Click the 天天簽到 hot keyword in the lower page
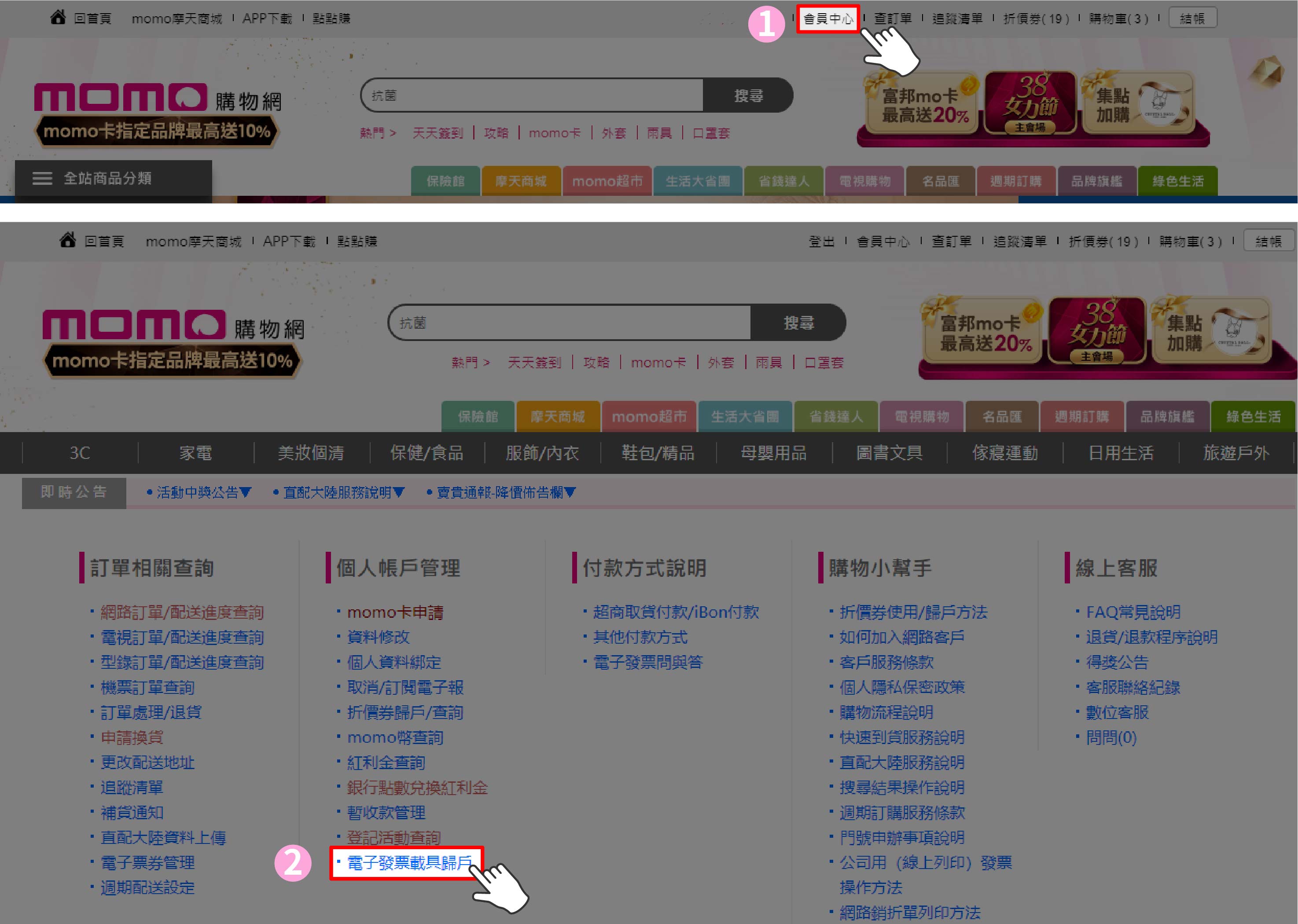The image size is (1298, 924). 534,363
